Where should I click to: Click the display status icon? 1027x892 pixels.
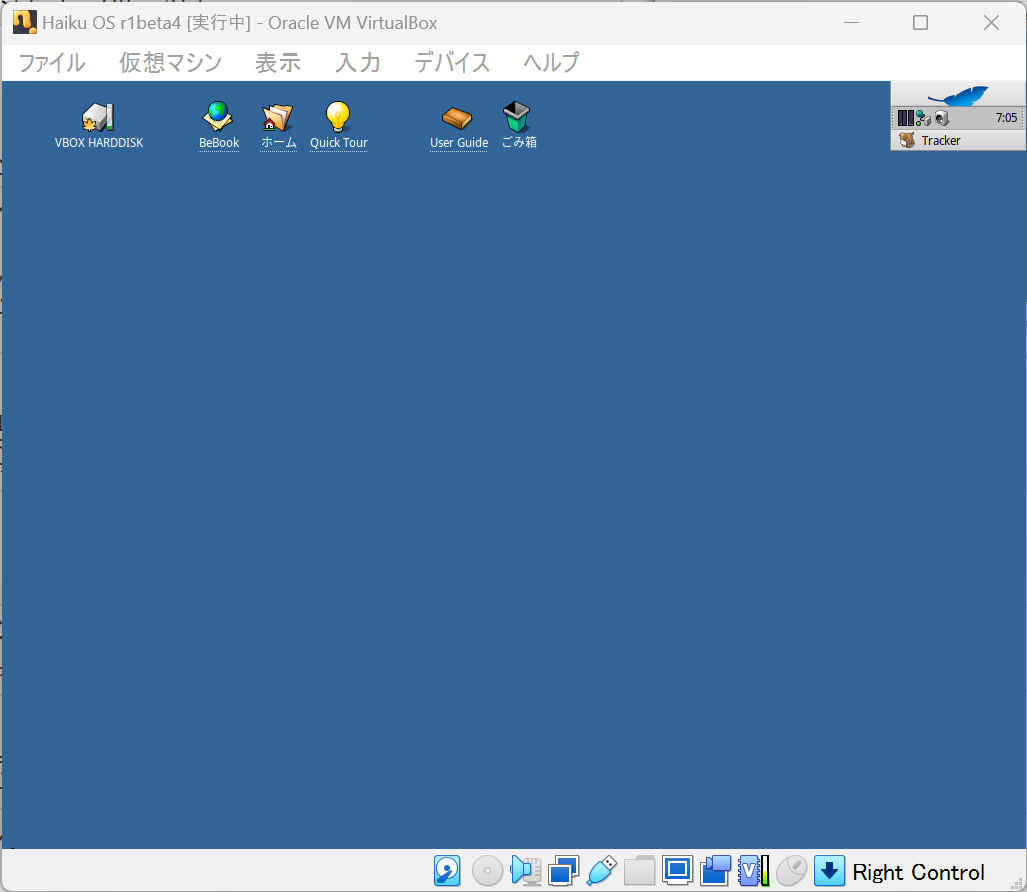click(677, 871)
